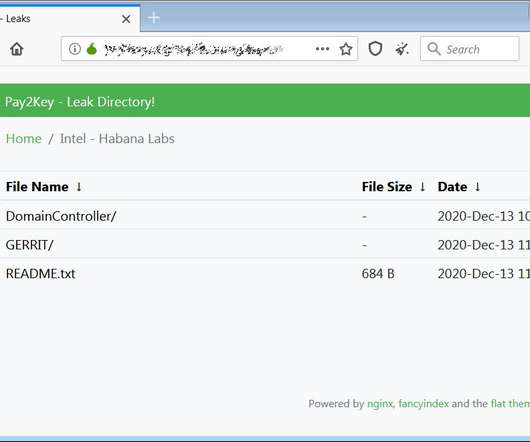Open the GERRIT/ folder
The width and height of the screenshot is (530, 442).
pyautogui.click(x=29, y=245)
